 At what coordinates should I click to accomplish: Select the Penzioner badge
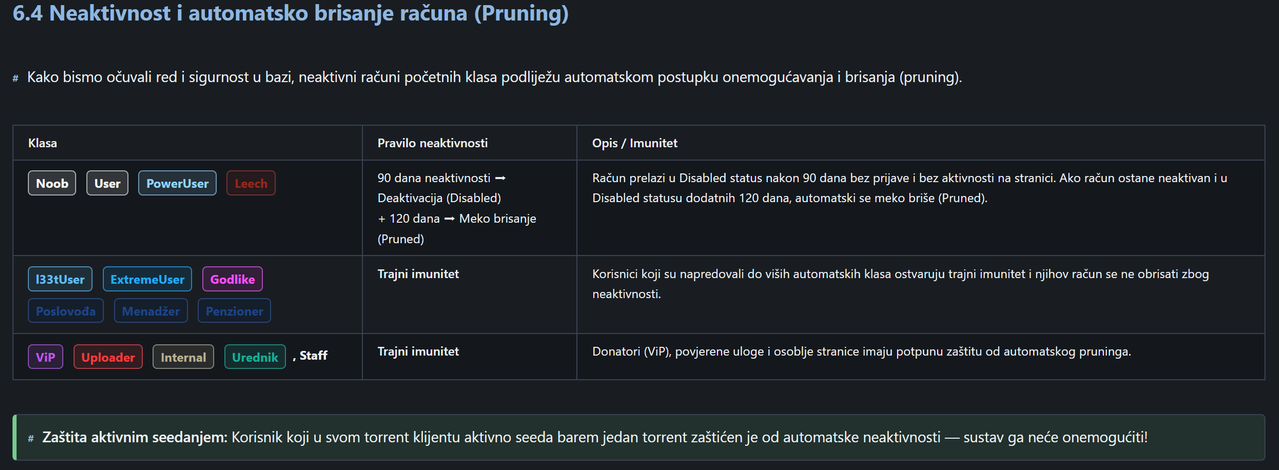(x=234, y=311)
